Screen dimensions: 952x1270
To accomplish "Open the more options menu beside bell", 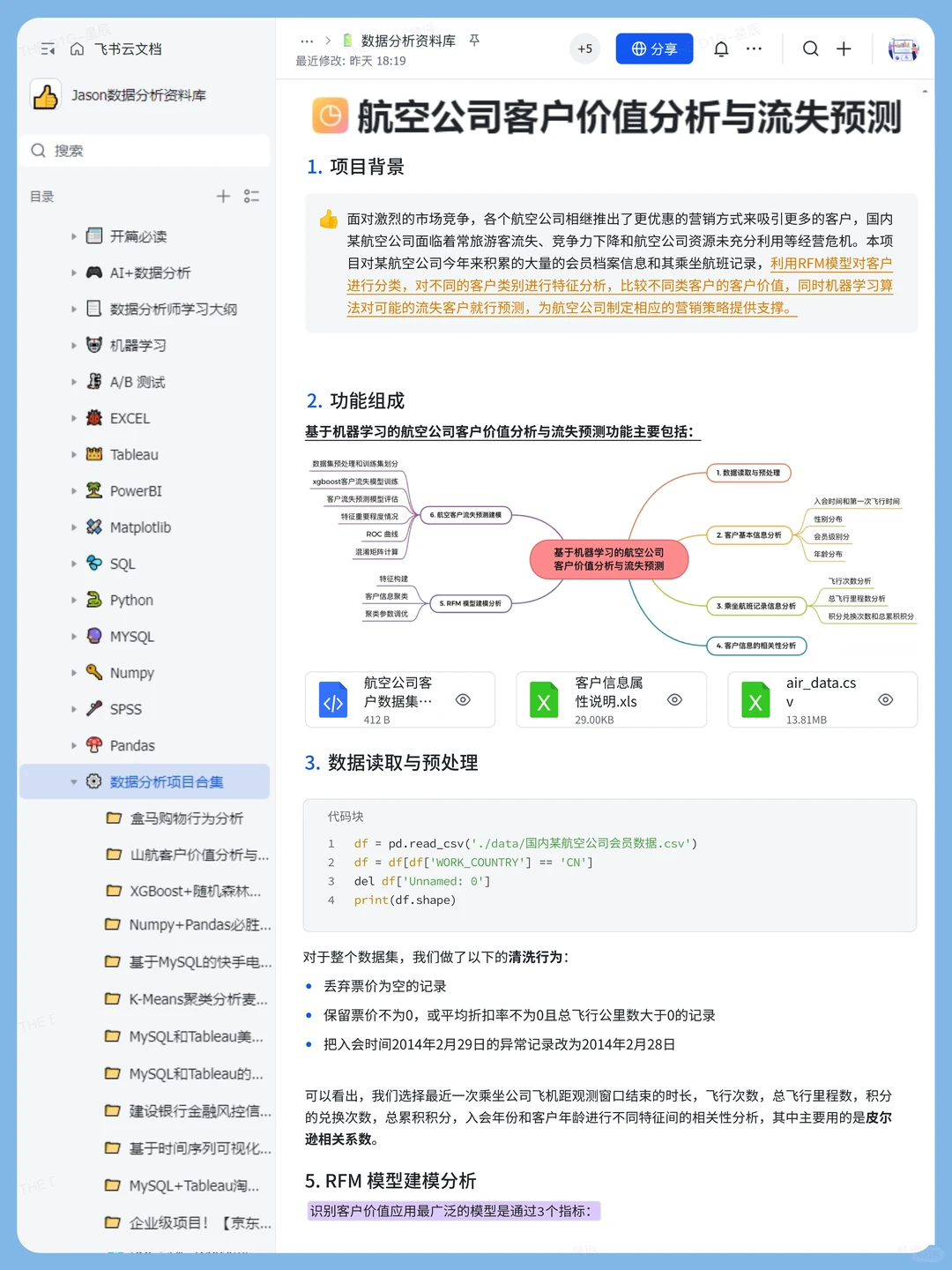I will coord(755,49).
